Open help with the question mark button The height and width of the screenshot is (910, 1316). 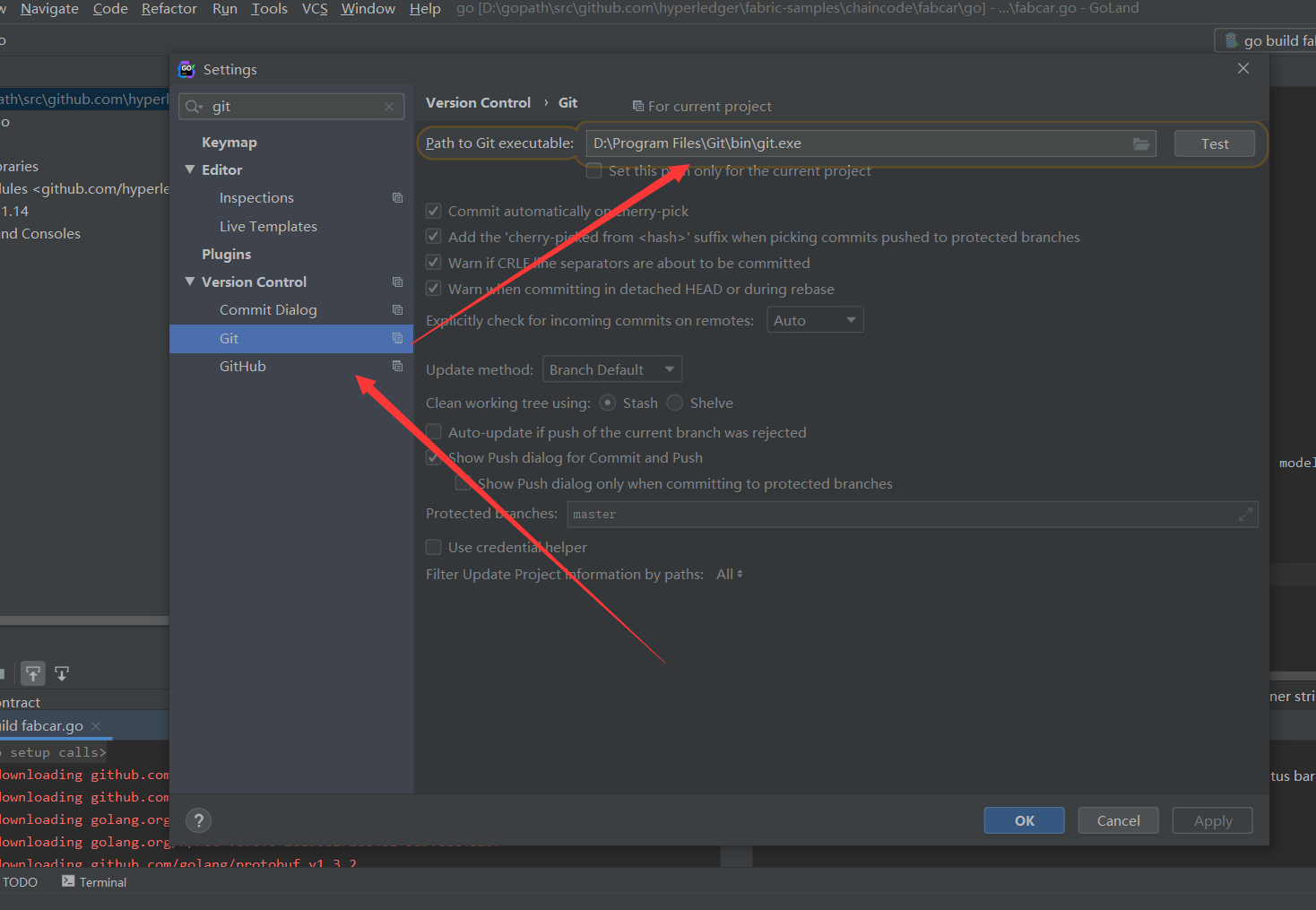199,820
